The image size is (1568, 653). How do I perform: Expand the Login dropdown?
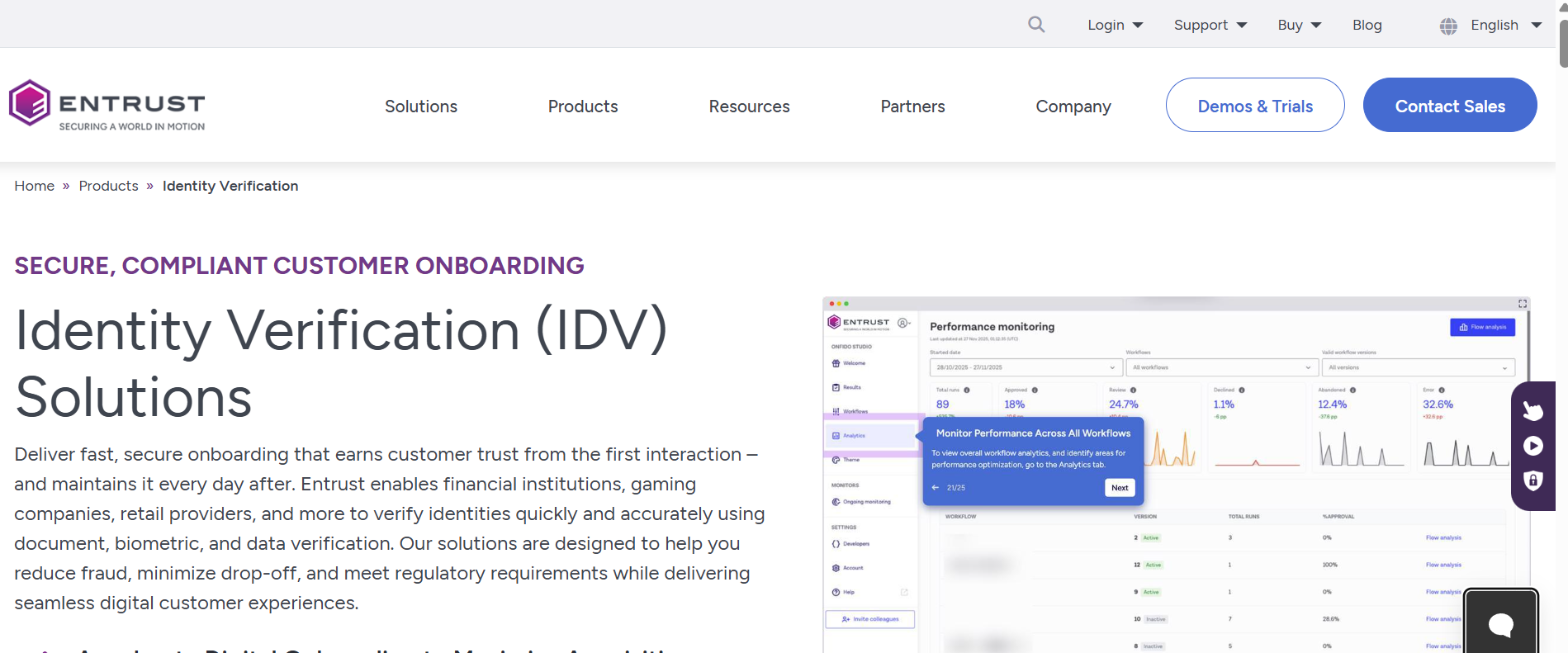(x=1115, y=25)
